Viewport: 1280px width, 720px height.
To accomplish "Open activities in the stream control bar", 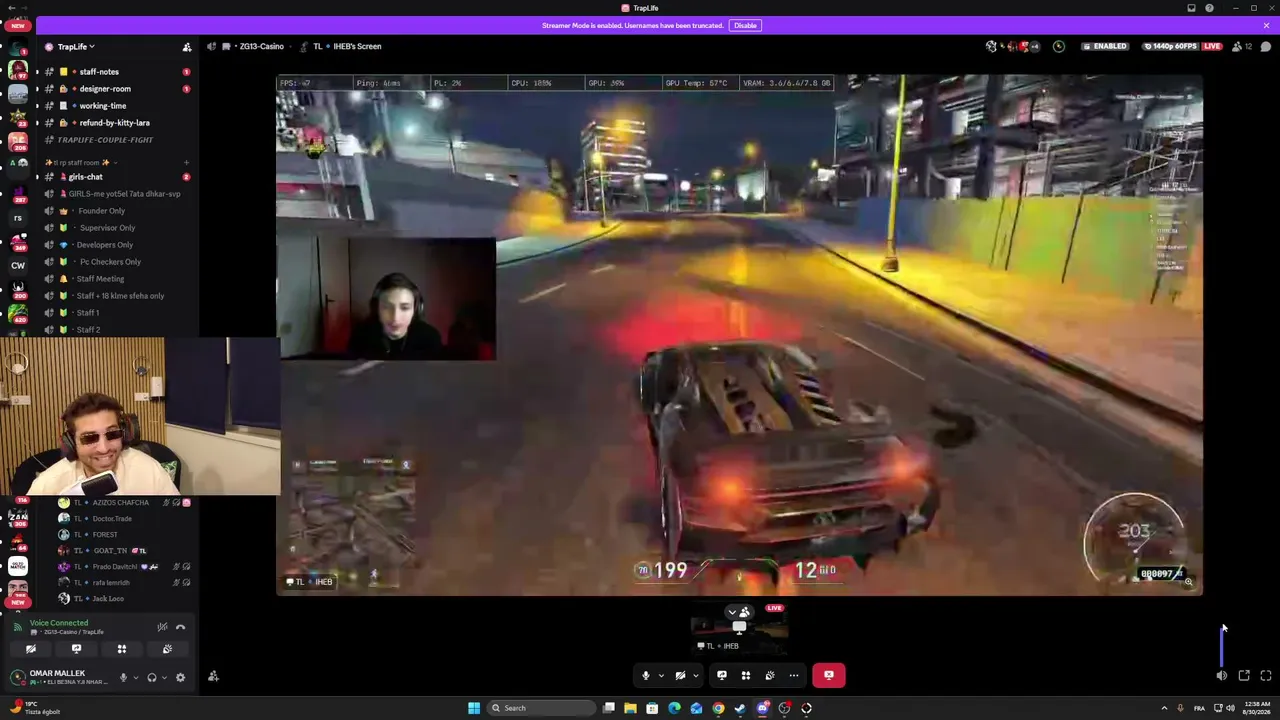I will tap(746, 676).
